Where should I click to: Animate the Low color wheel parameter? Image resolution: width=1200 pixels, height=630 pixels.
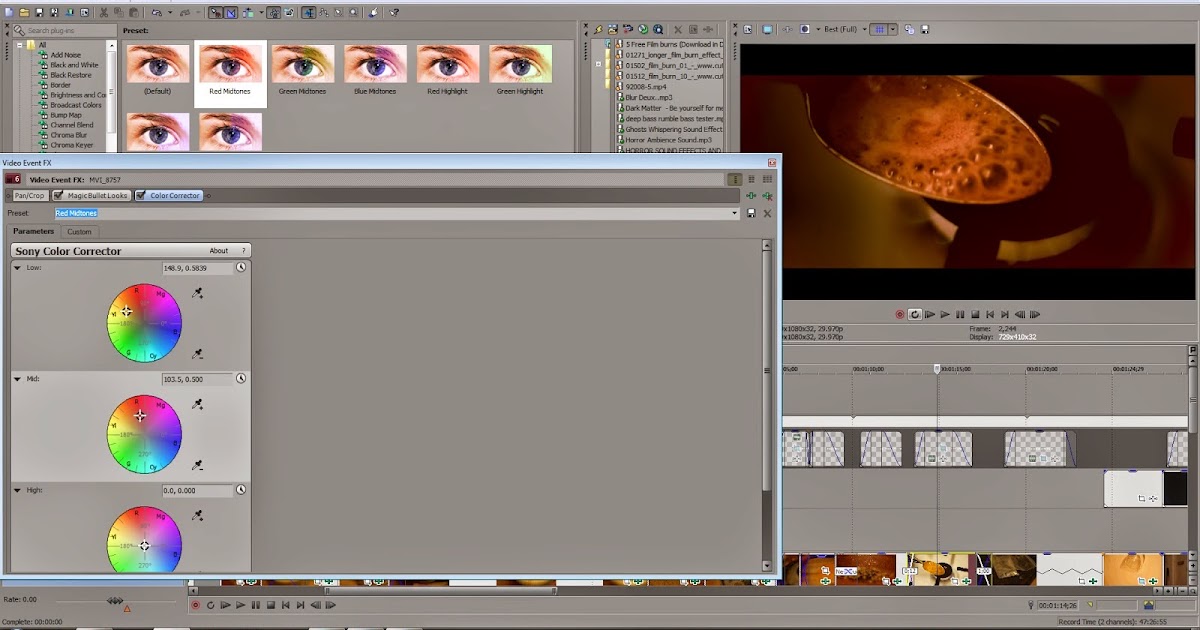(241, 268)
